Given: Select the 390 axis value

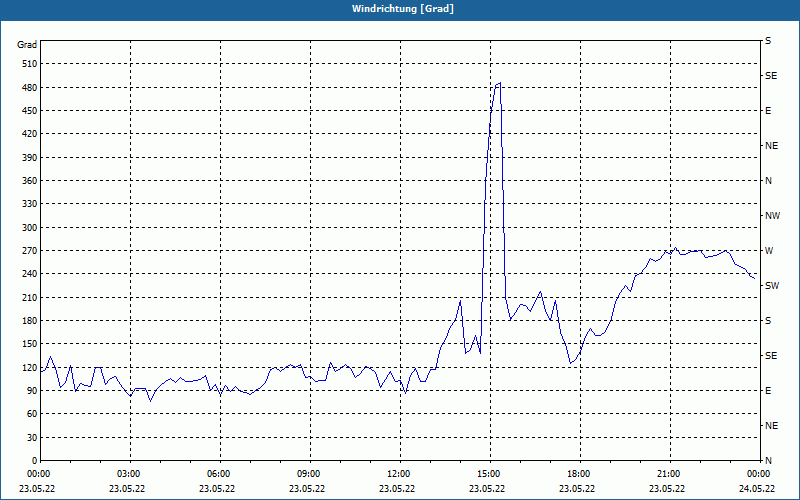Looking at the screenshot, I should pos(30,158).
